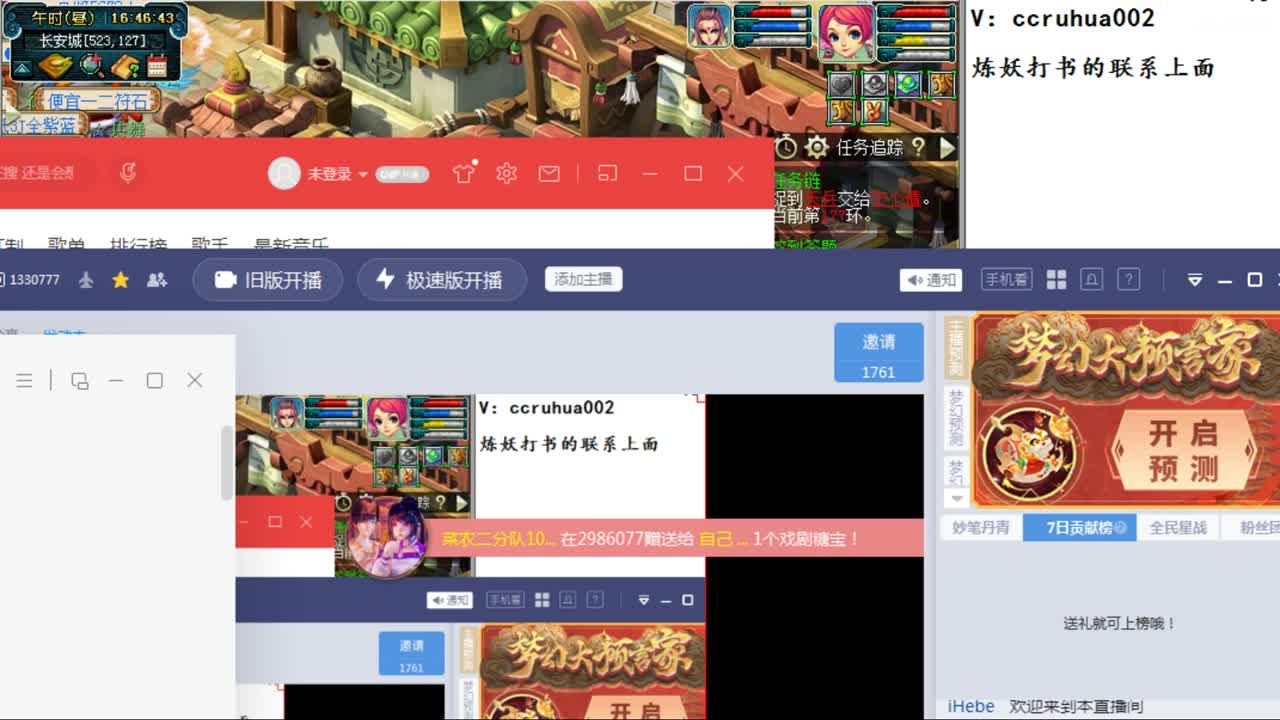Click the picture-in-picture icon in small window
1280x720 pixels.
(80, 380)
